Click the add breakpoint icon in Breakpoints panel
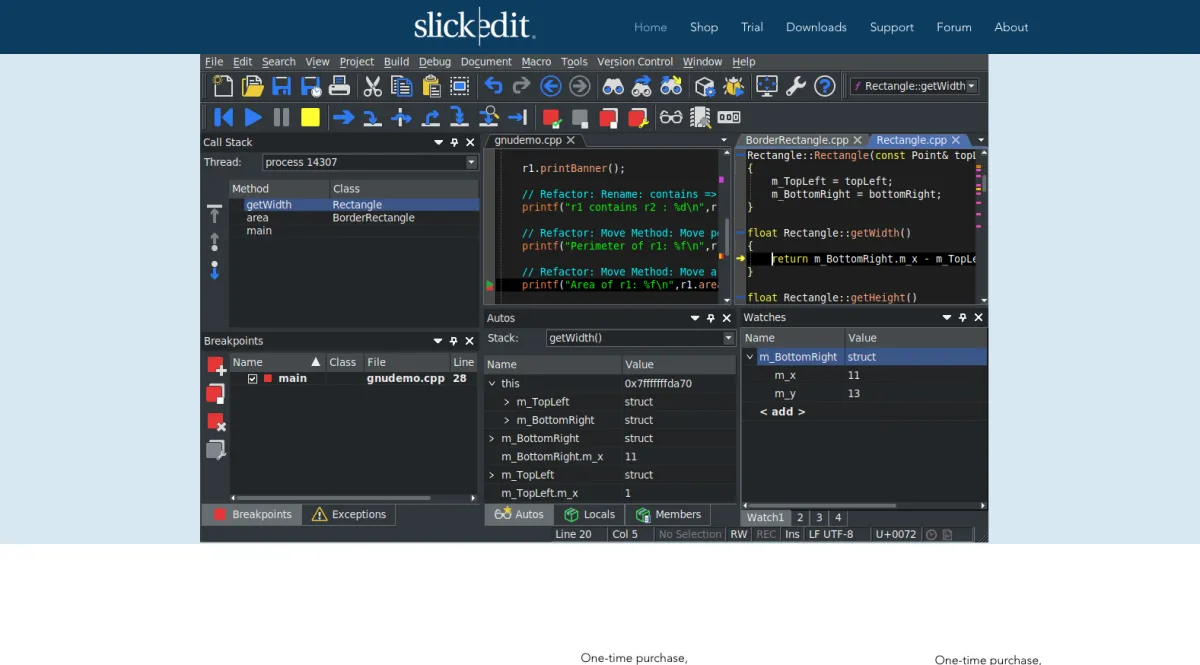This screenshot has height=665, width=1200. coord(216,366)
